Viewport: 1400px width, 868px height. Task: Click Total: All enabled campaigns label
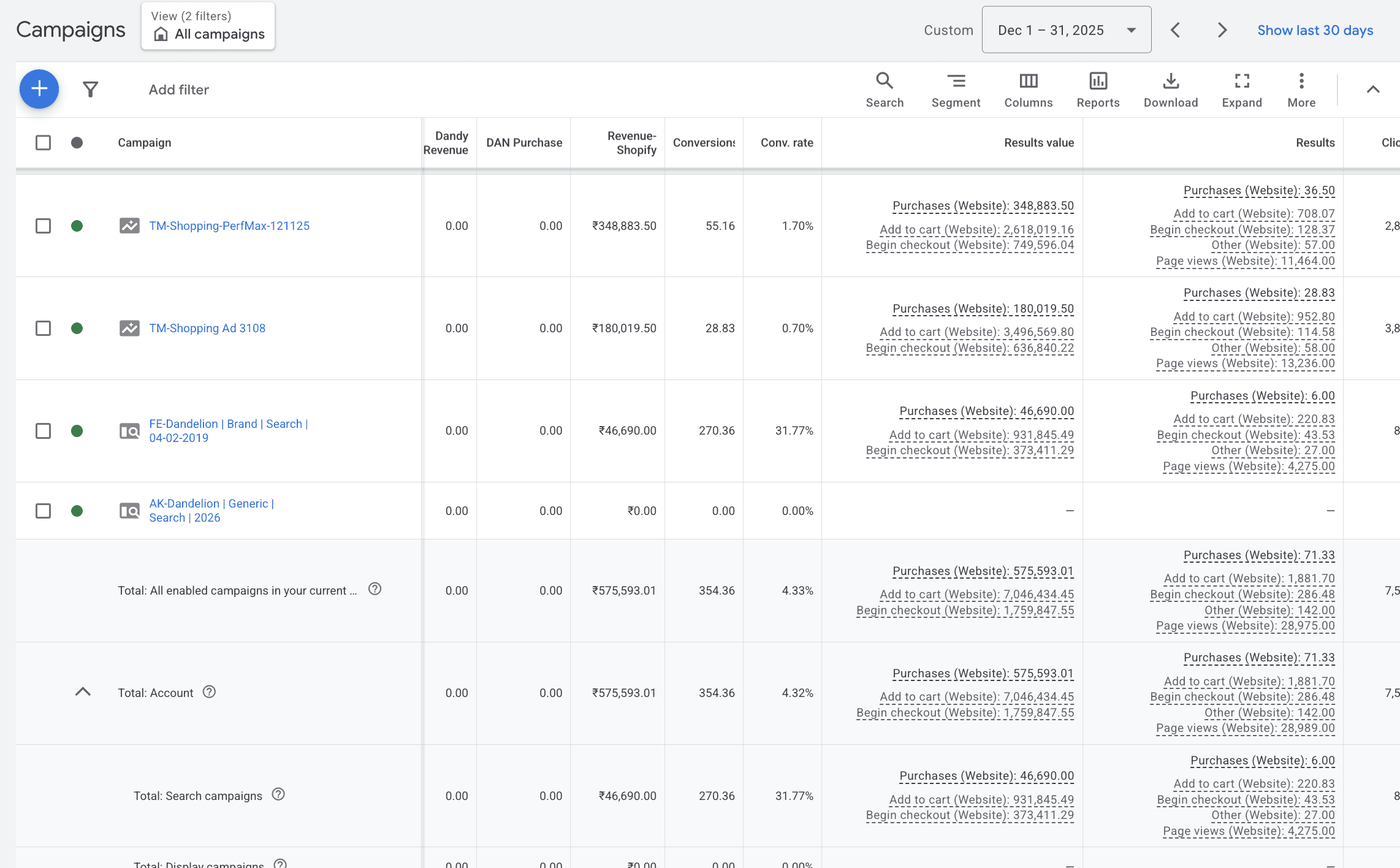[237, 590]
